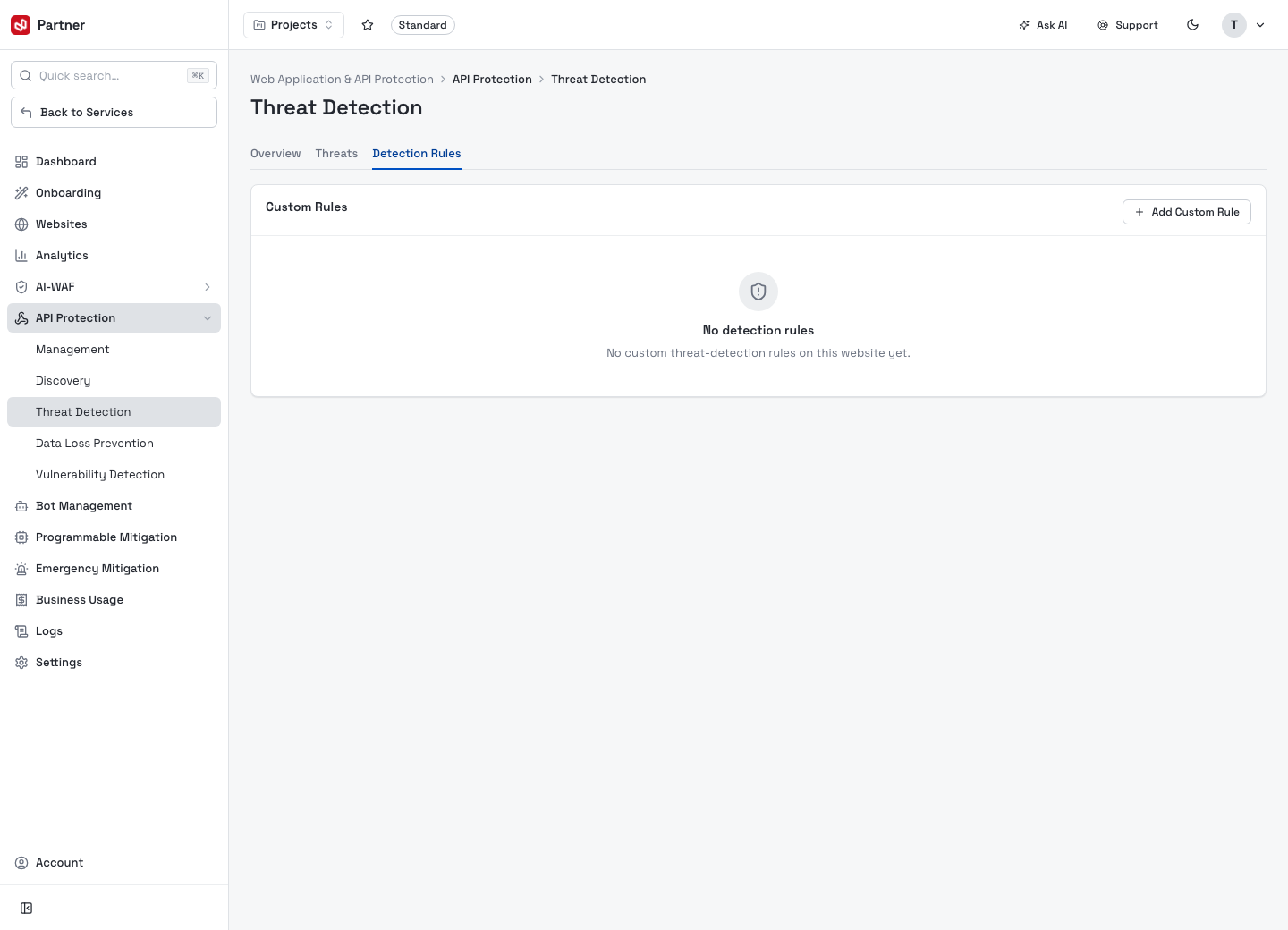The width and height of the screenshot is (1288, 930).
Task: Open the Discovery sidebar item
Action: (x=114, y=381)
